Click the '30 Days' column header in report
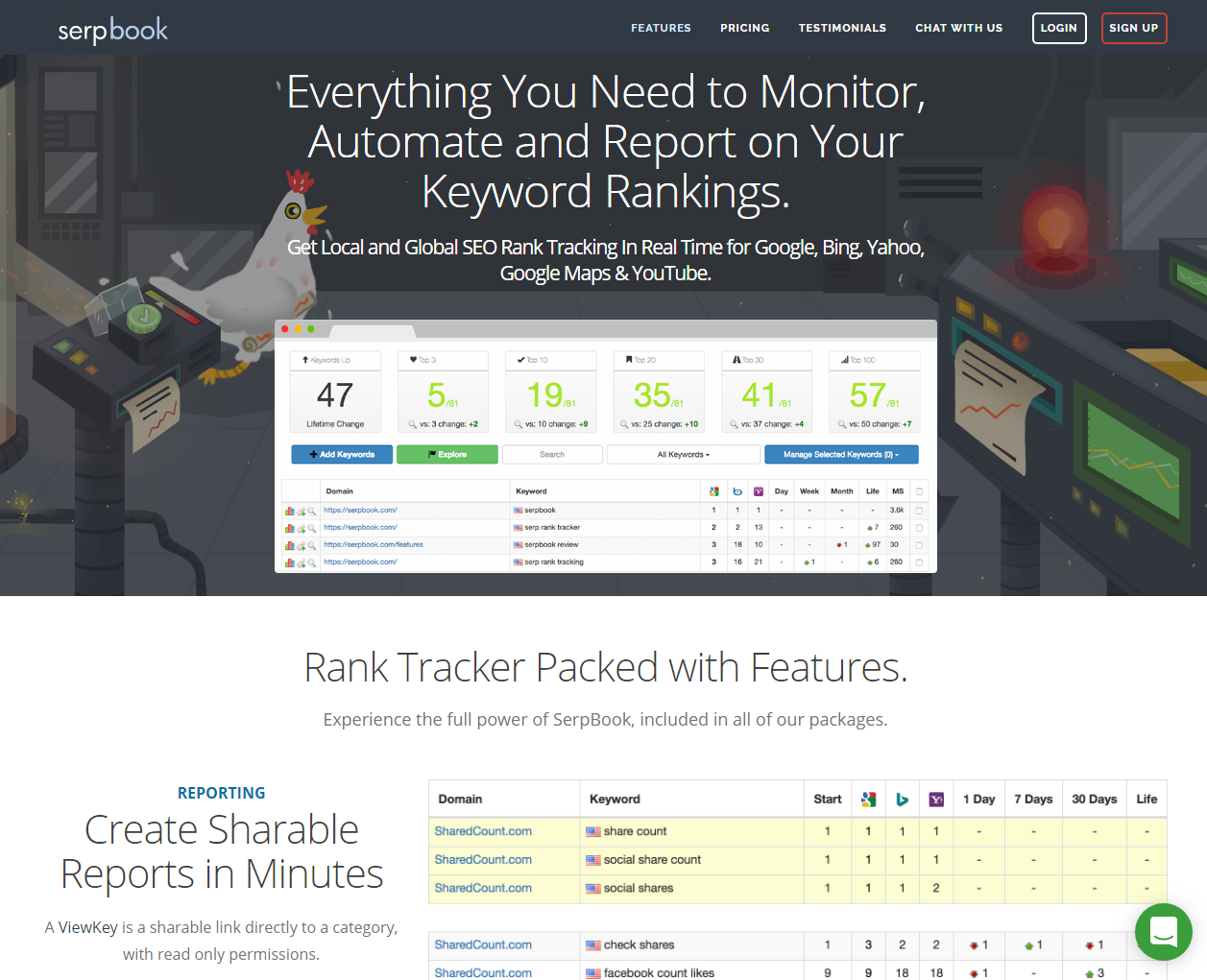Image resolution: width=1207 pixels, height=980 pixels. [1095, 799]
